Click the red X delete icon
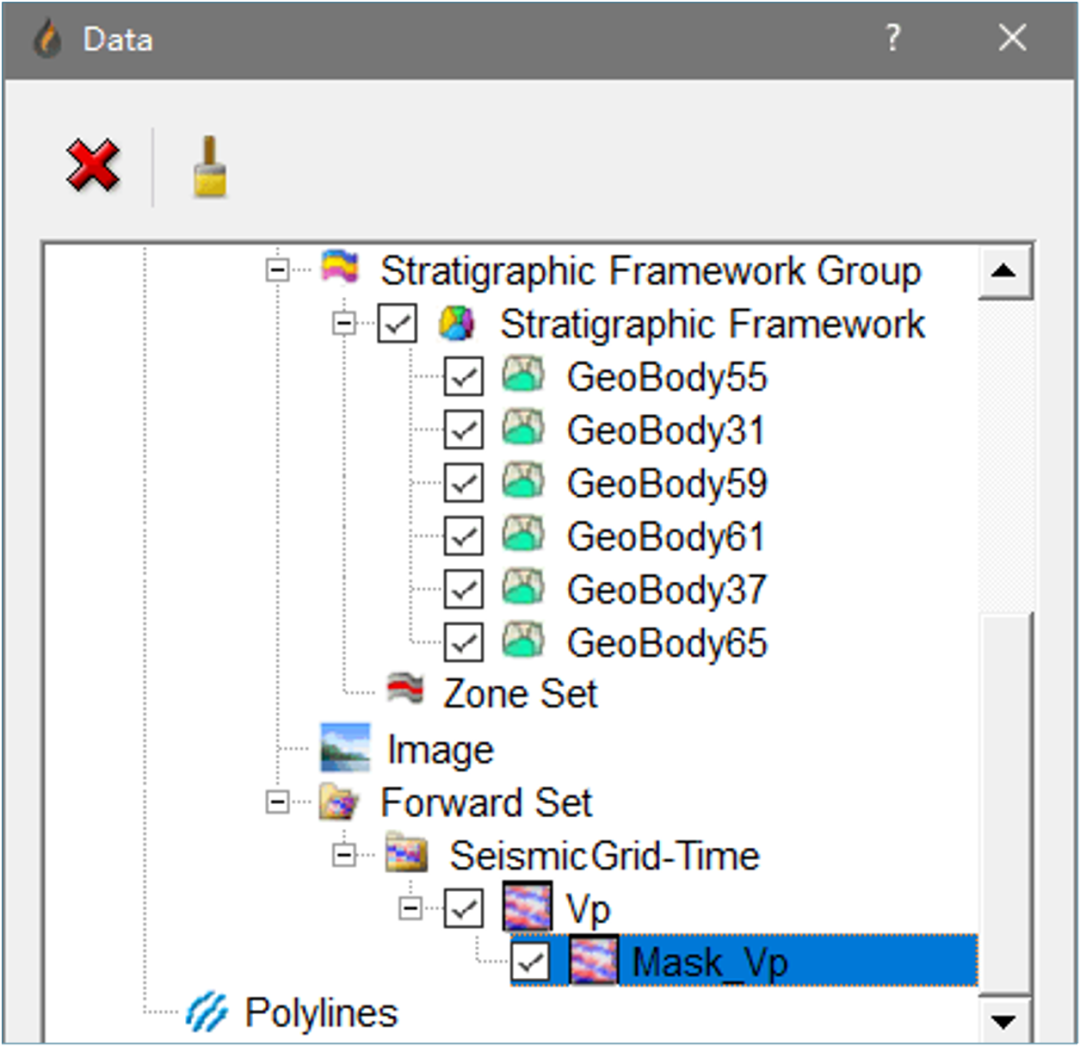Viewport: 1080px width, 1046px height. coord(92,166)
